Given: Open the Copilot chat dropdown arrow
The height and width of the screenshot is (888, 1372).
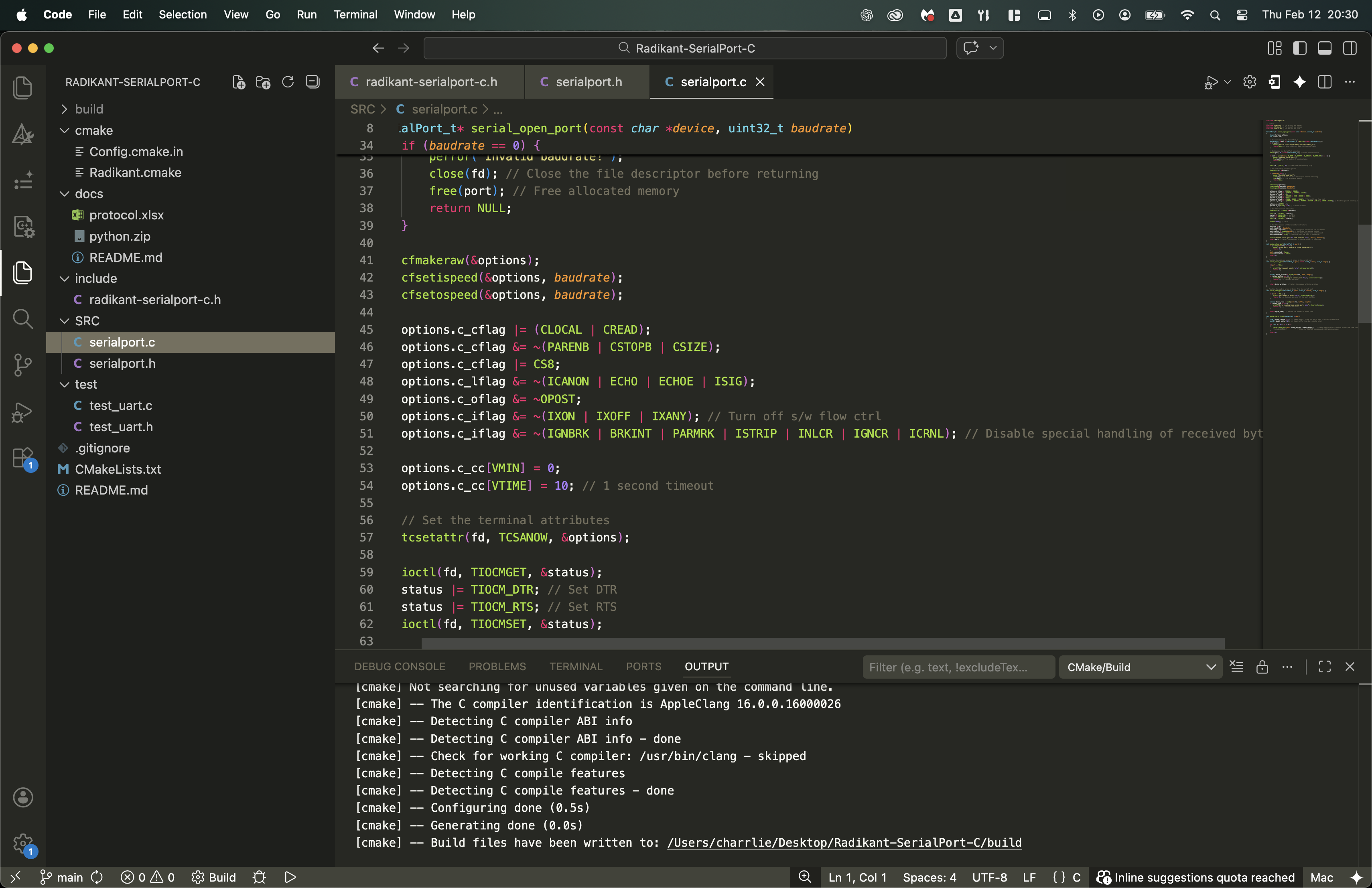Looking at the screenshot, I should tap(992, 49).
